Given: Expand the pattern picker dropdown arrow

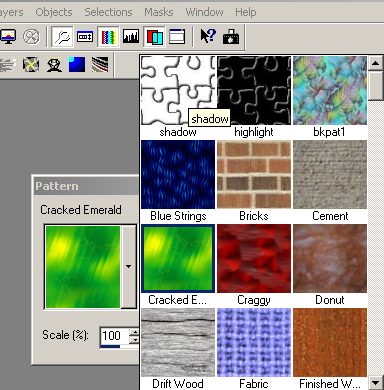Looking at the screenshot, I should pos(129,267).
